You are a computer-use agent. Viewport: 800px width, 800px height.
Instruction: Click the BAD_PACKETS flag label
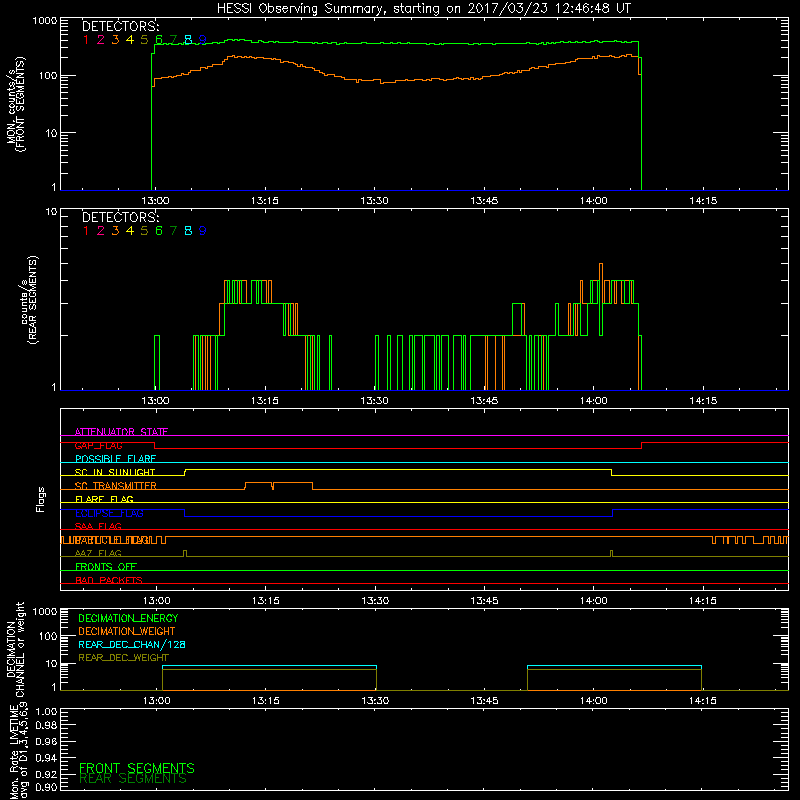pyautogui.click(x=109, y=580)
